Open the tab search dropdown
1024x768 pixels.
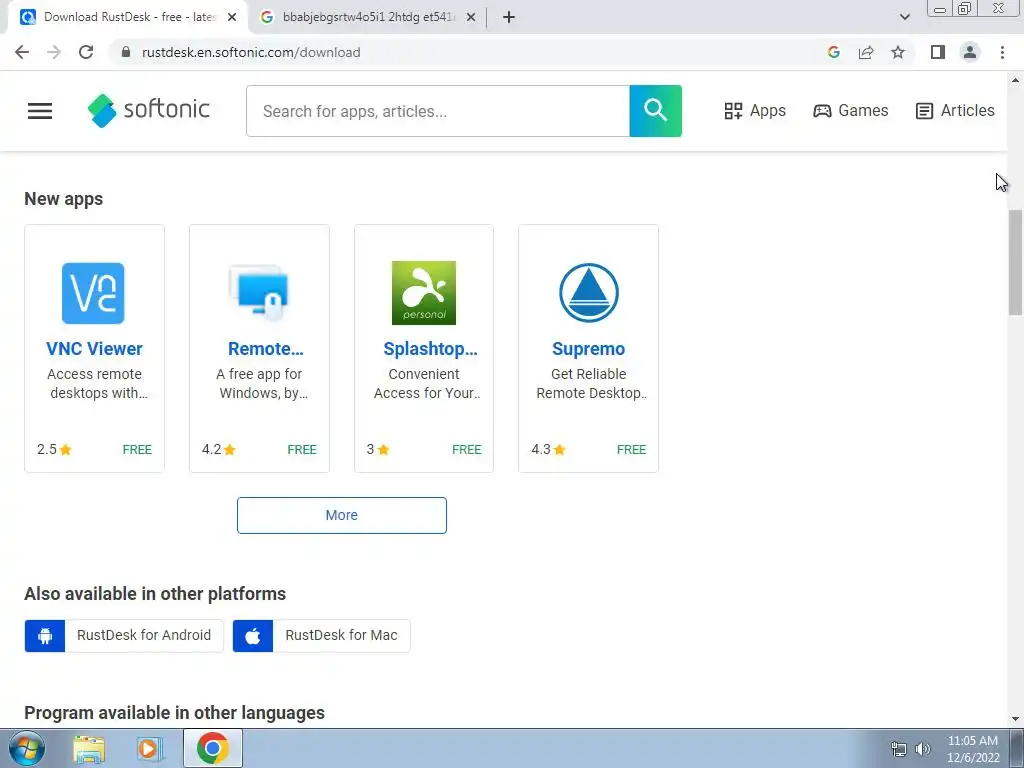tap(904, 18)
